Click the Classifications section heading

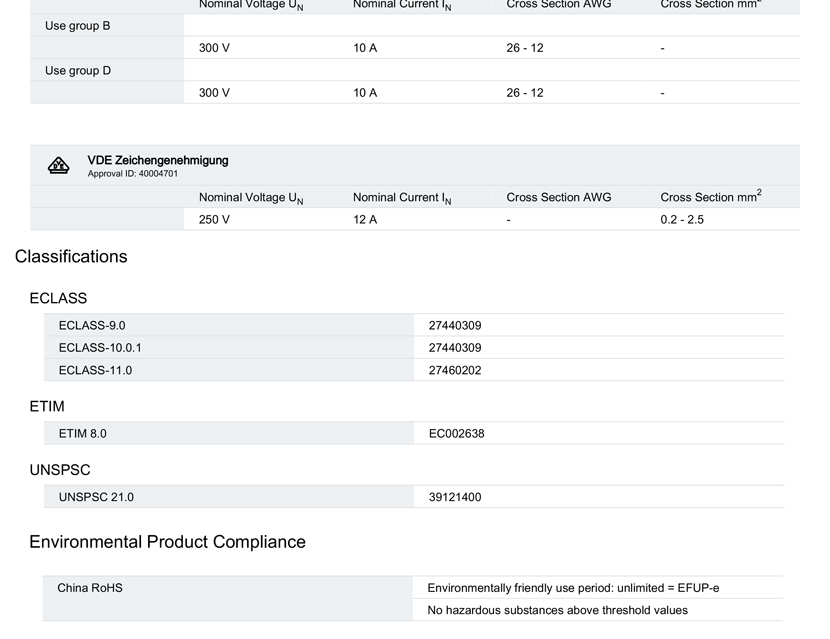71,256
